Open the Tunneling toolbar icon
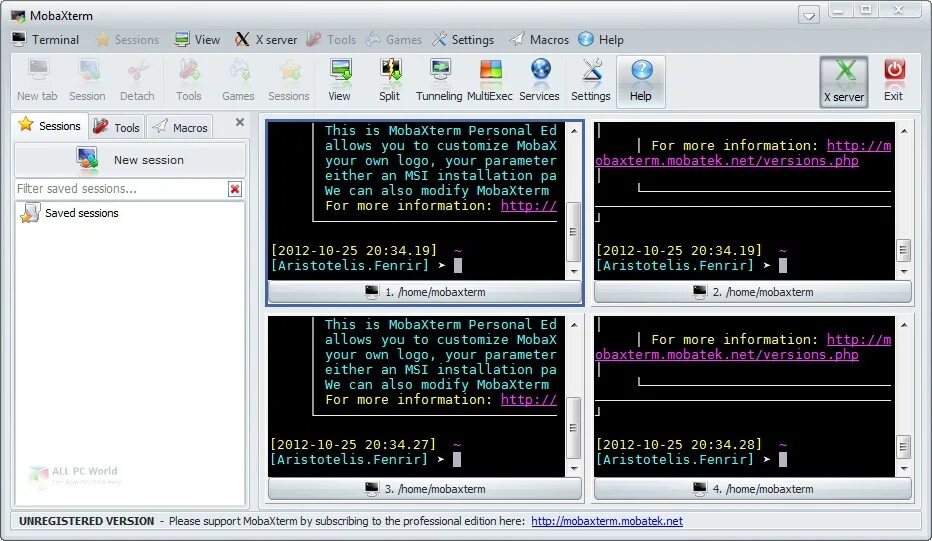Screen dimensions: 932x541 439,81
